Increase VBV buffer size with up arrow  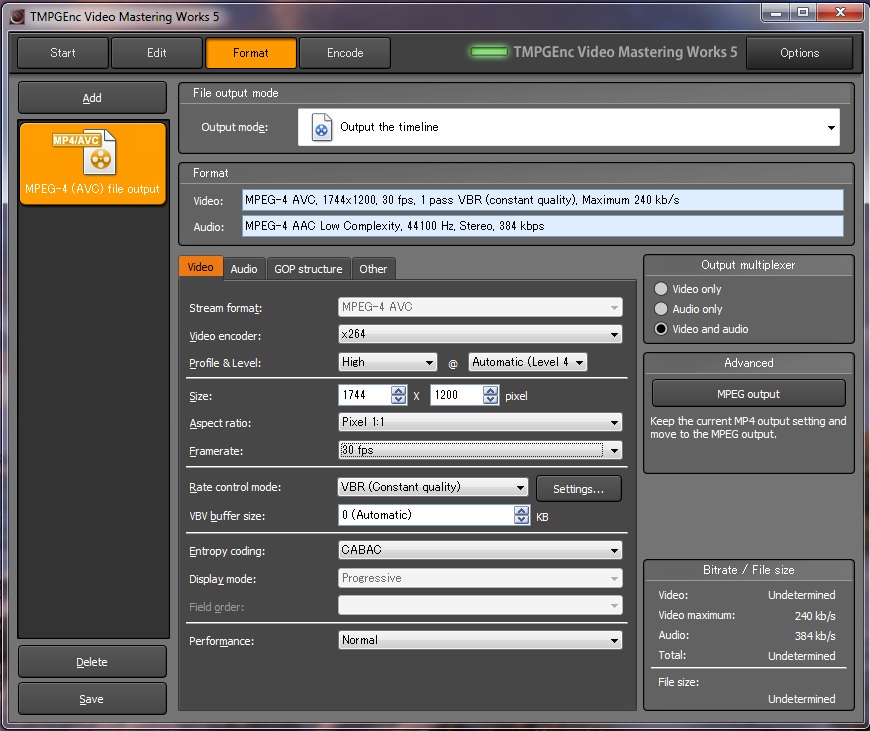[x=522, y=511]
